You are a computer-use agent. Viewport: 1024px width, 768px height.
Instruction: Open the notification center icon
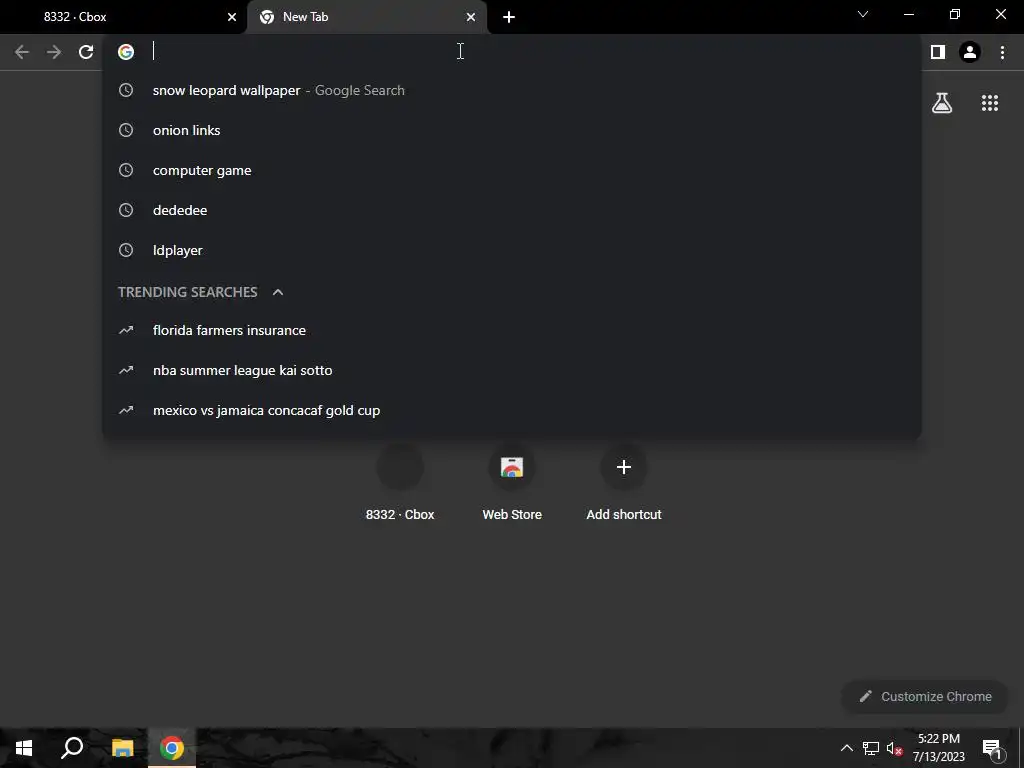coord(992,748)
